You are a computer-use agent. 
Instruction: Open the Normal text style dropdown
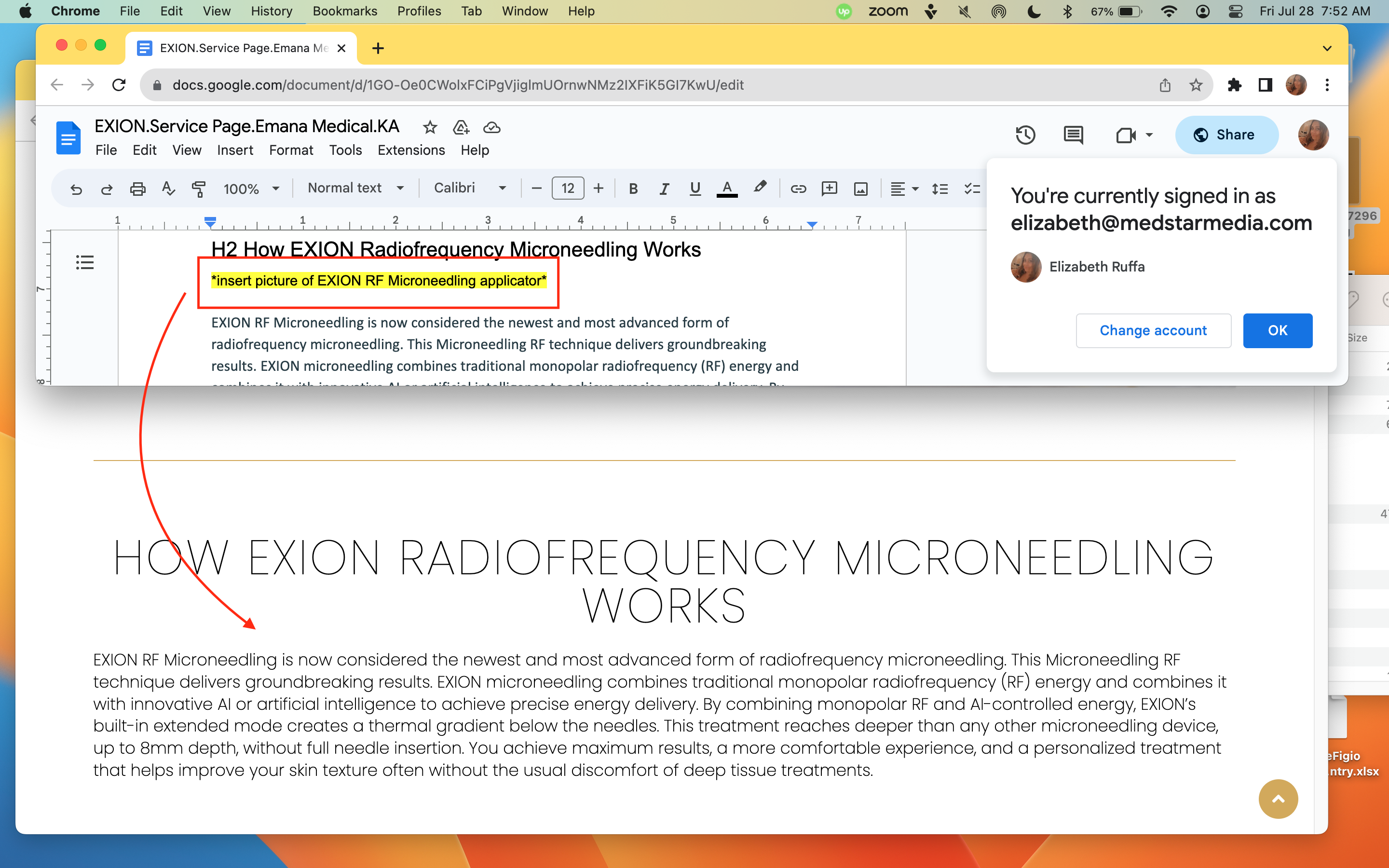coord(356,188)
